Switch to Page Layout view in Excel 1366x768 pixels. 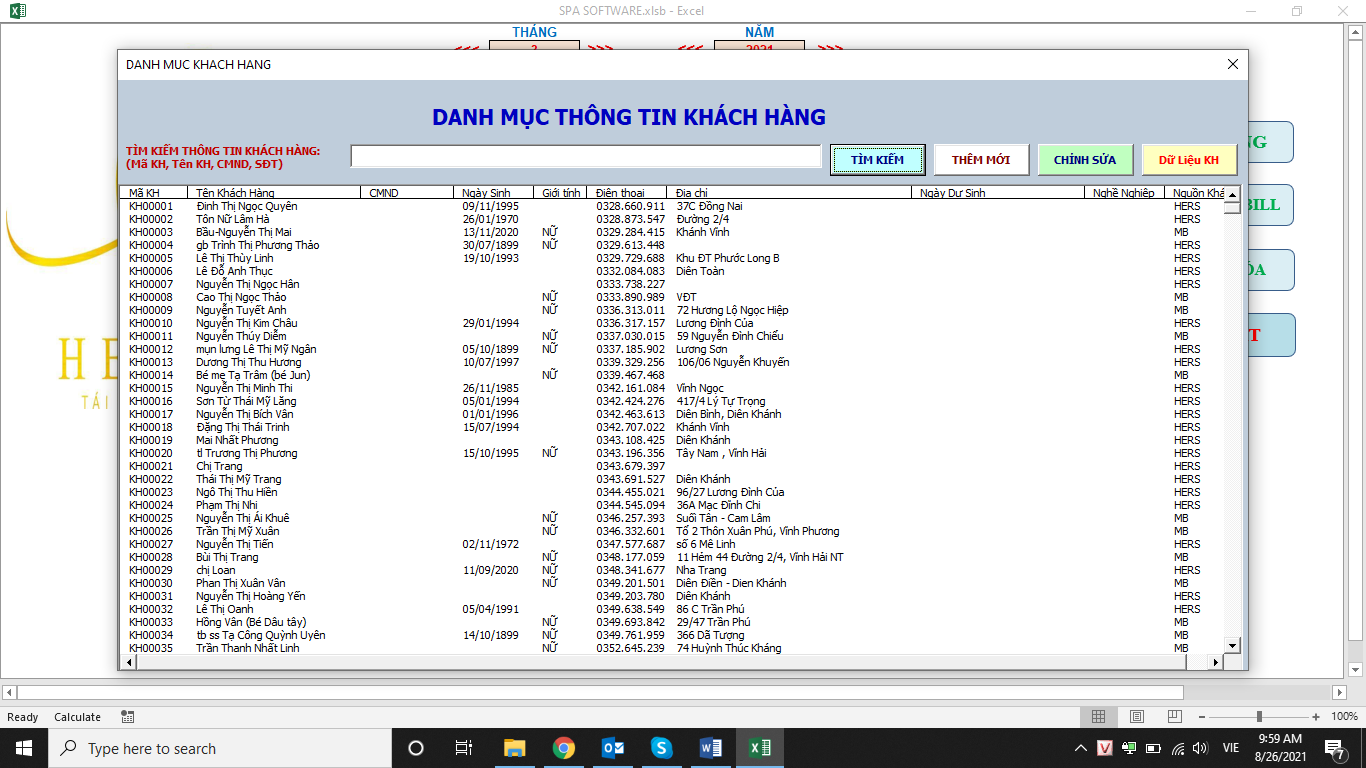(1137, 717)
